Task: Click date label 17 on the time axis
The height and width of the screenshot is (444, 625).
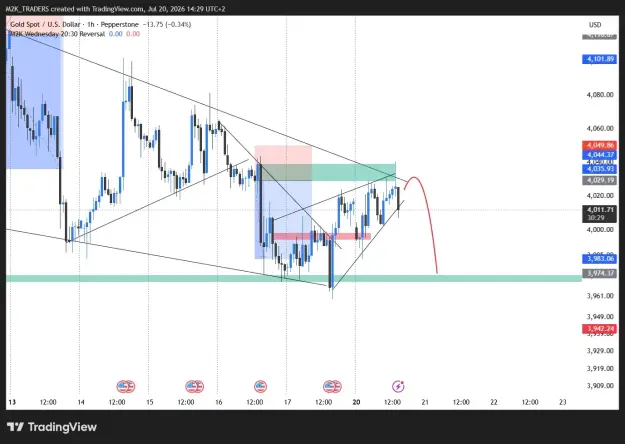Action: (x=287, y=402)
